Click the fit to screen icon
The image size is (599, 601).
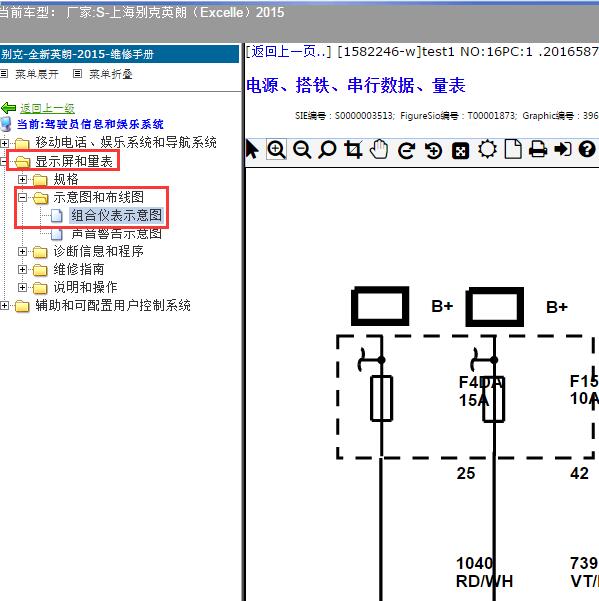click(x=461, y=150)
